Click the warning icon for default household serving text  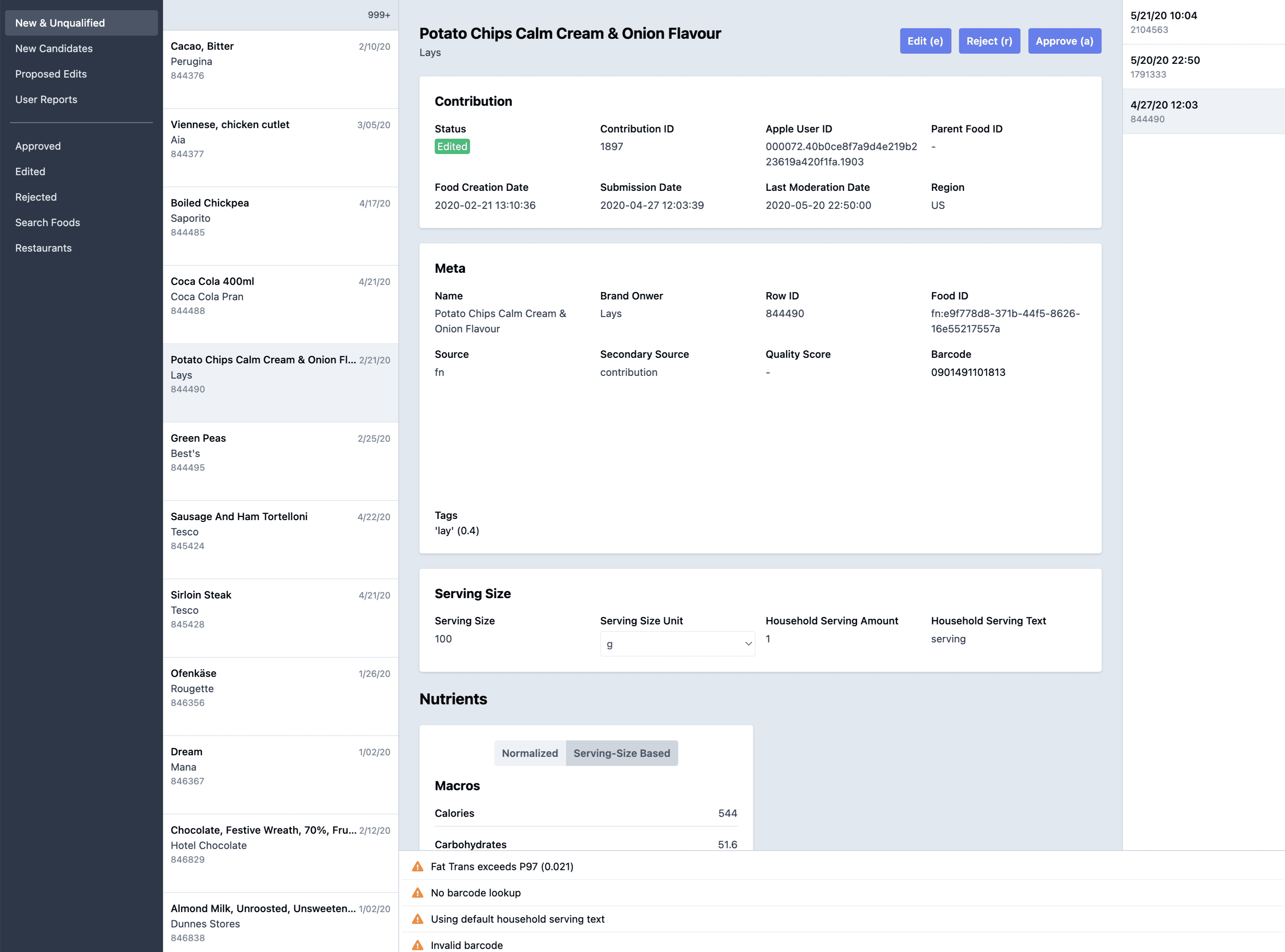coord(417,919)
